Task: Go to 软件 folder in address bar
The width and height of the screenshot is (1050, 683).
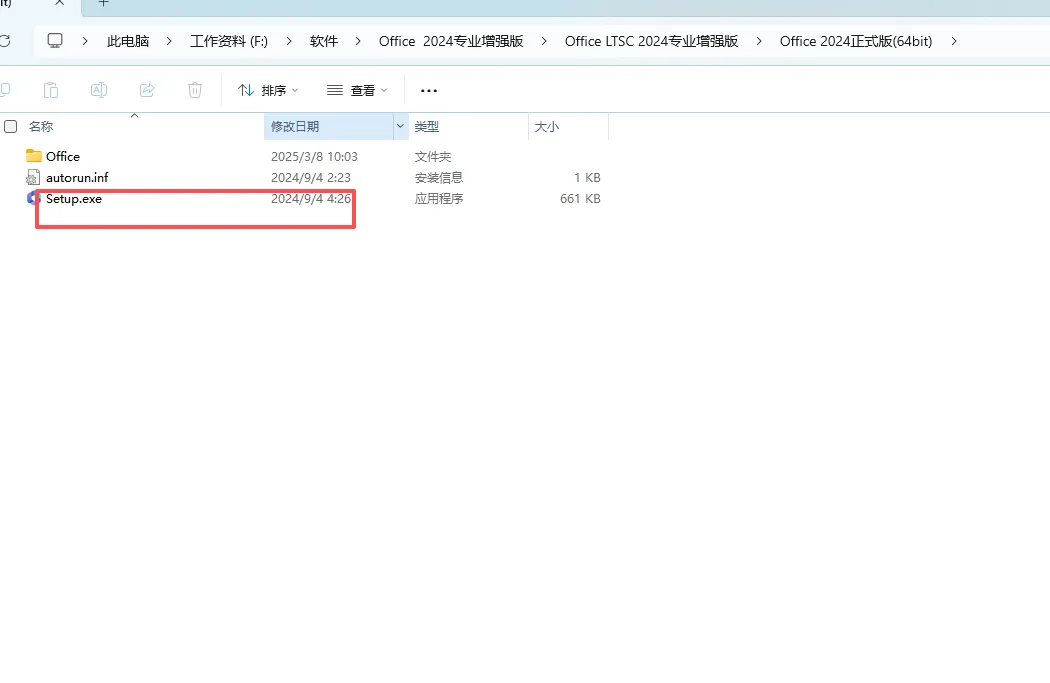Action: 324,42
